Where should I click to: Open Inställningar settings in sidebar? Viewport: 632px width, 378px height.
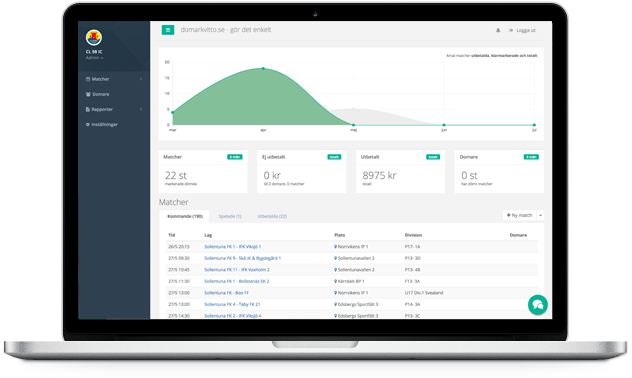[102, 125]
